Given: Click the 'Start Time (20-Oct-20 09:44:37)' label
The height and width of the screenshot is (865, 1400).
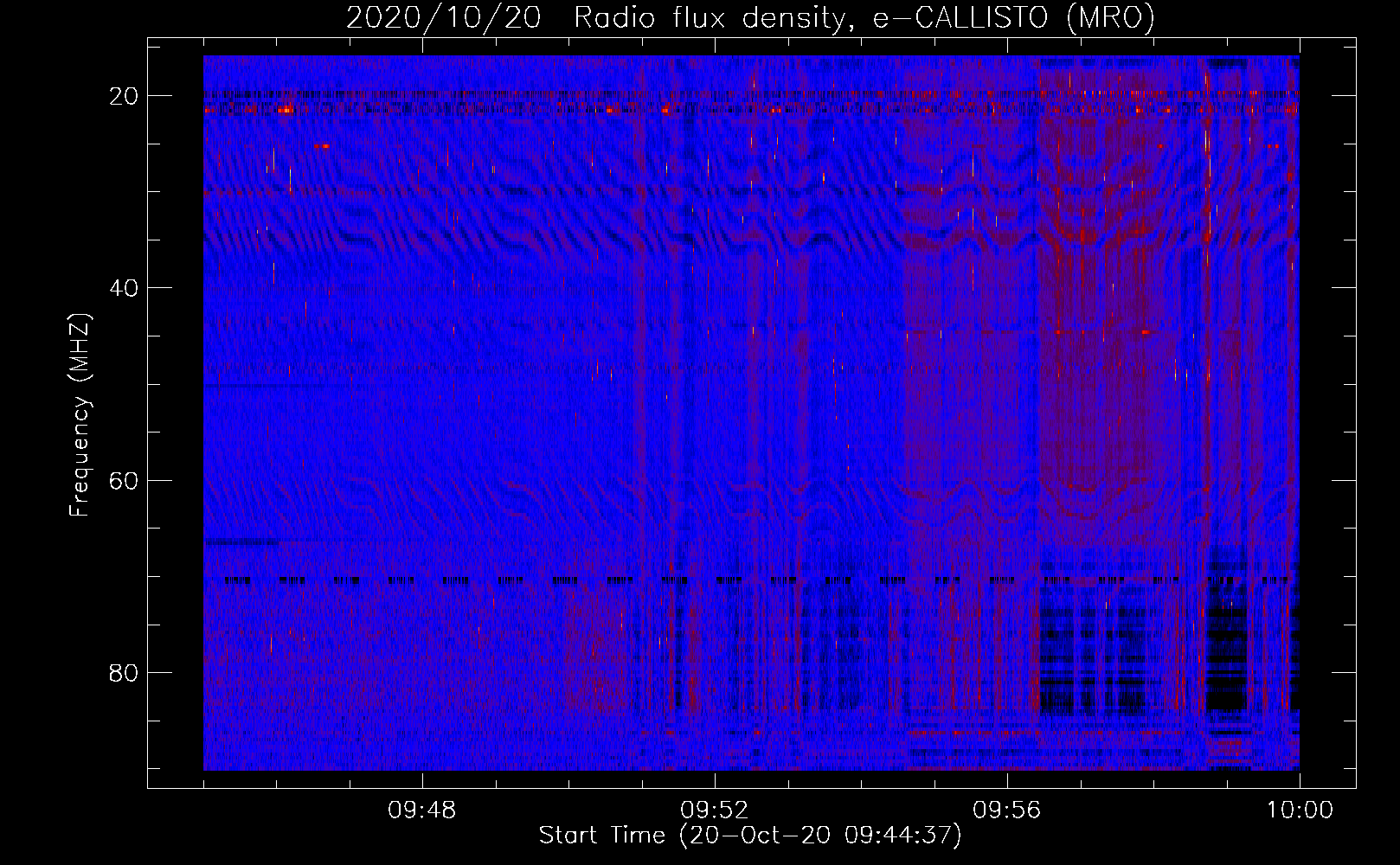Looking at the screenshot, I should point(750,836).
